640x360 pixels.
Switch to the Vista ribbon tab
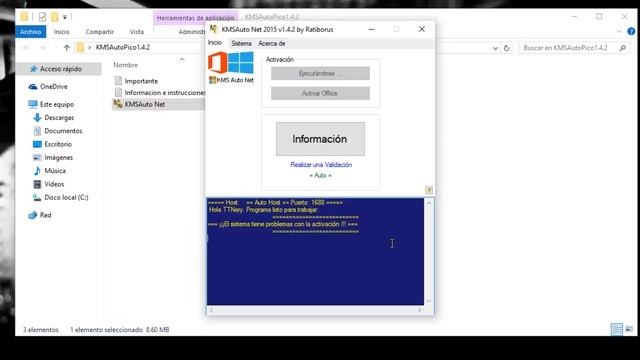click(x=137, y=31)
